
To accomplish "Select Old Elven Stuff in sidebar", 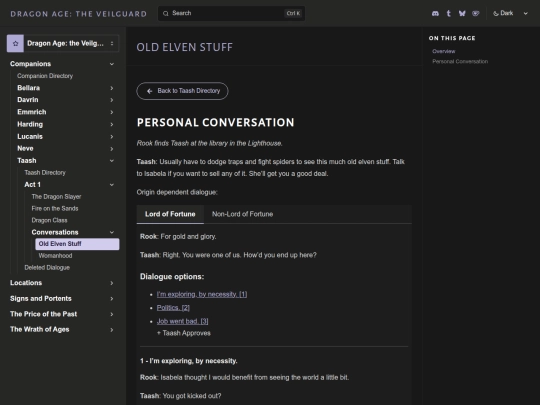I will point(77,244).
